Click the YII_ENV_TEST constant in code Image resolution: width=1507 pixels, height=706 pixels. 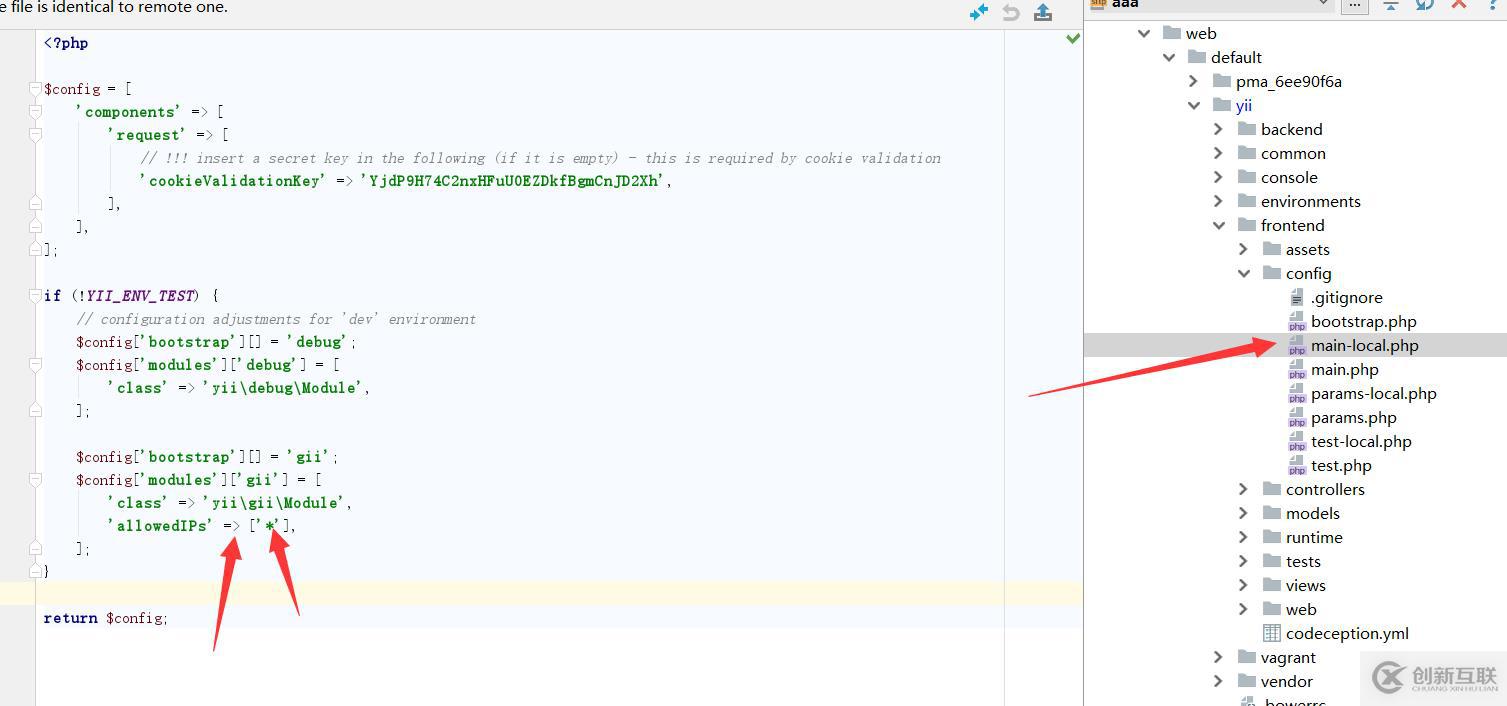[x=141, y=296]
